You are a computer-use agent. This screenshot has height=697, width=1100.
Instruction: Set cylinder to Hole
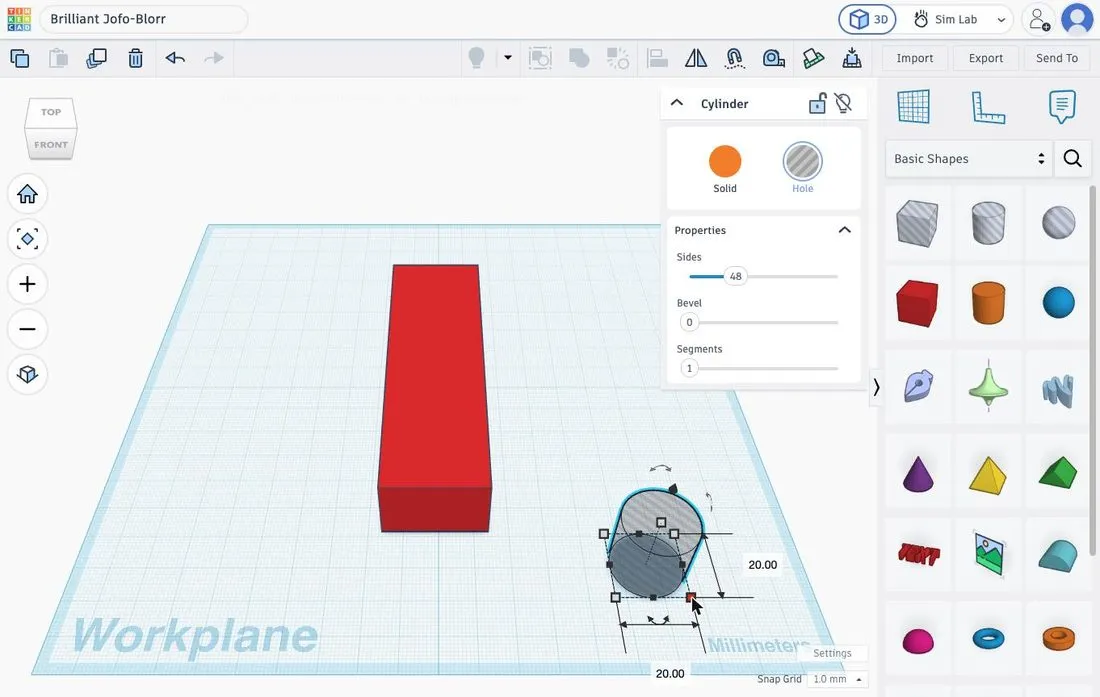tap(803, 168)
